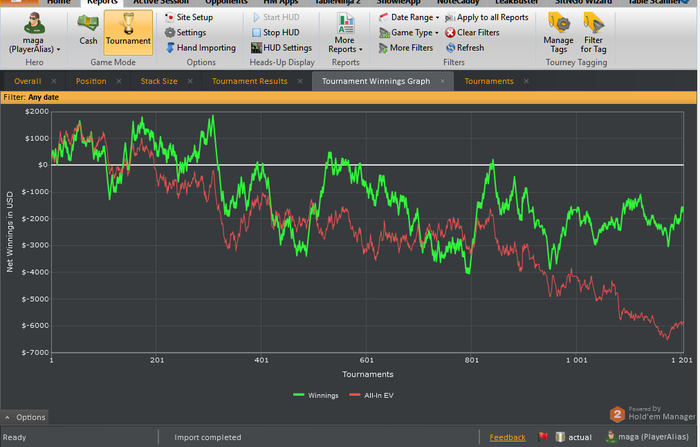Switch to the Position report tab
Viewport: 700px width, 447px height.
click(91, 81)
